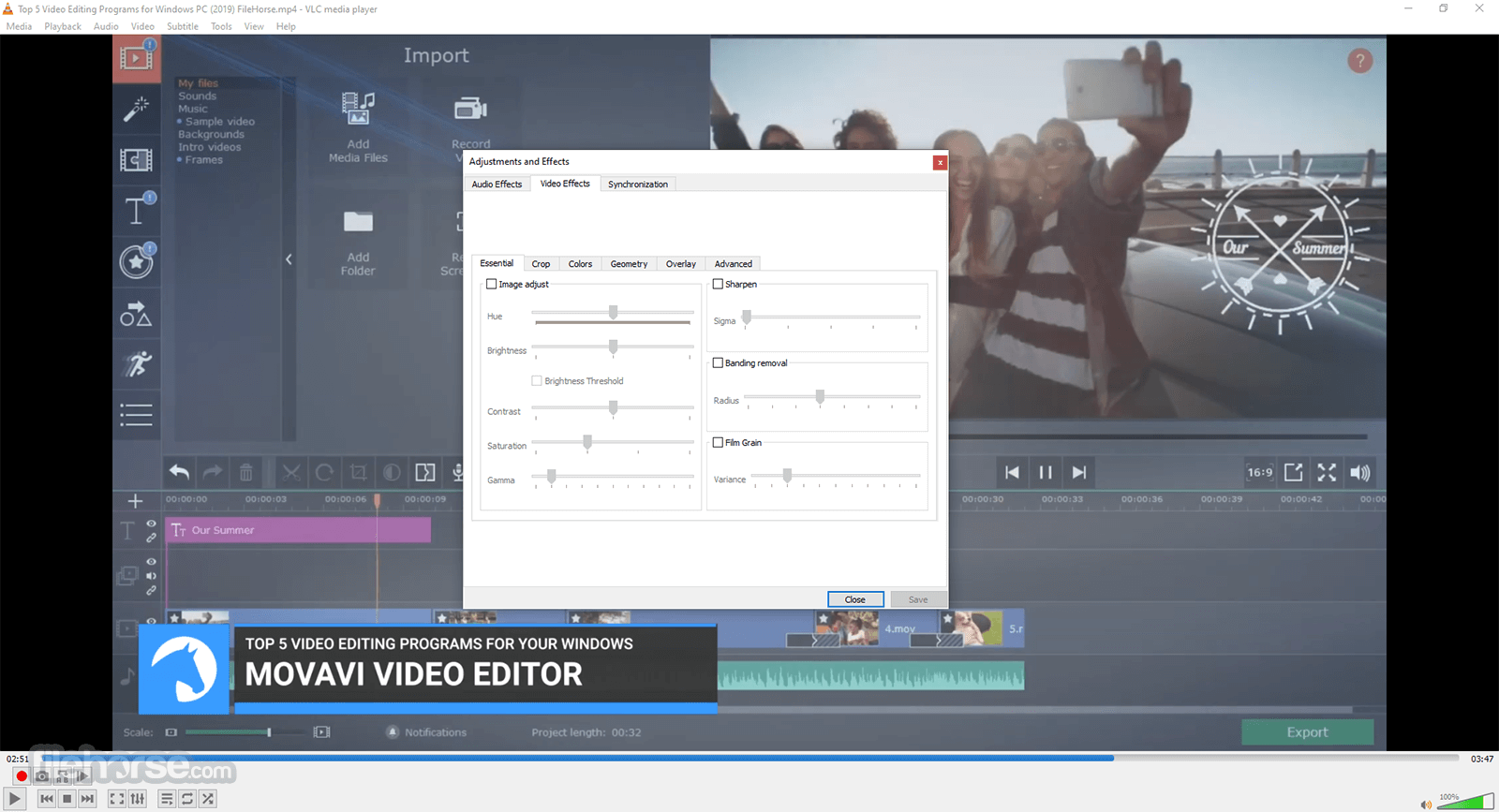Click the VLC cone title bar icon

(8, 8)
